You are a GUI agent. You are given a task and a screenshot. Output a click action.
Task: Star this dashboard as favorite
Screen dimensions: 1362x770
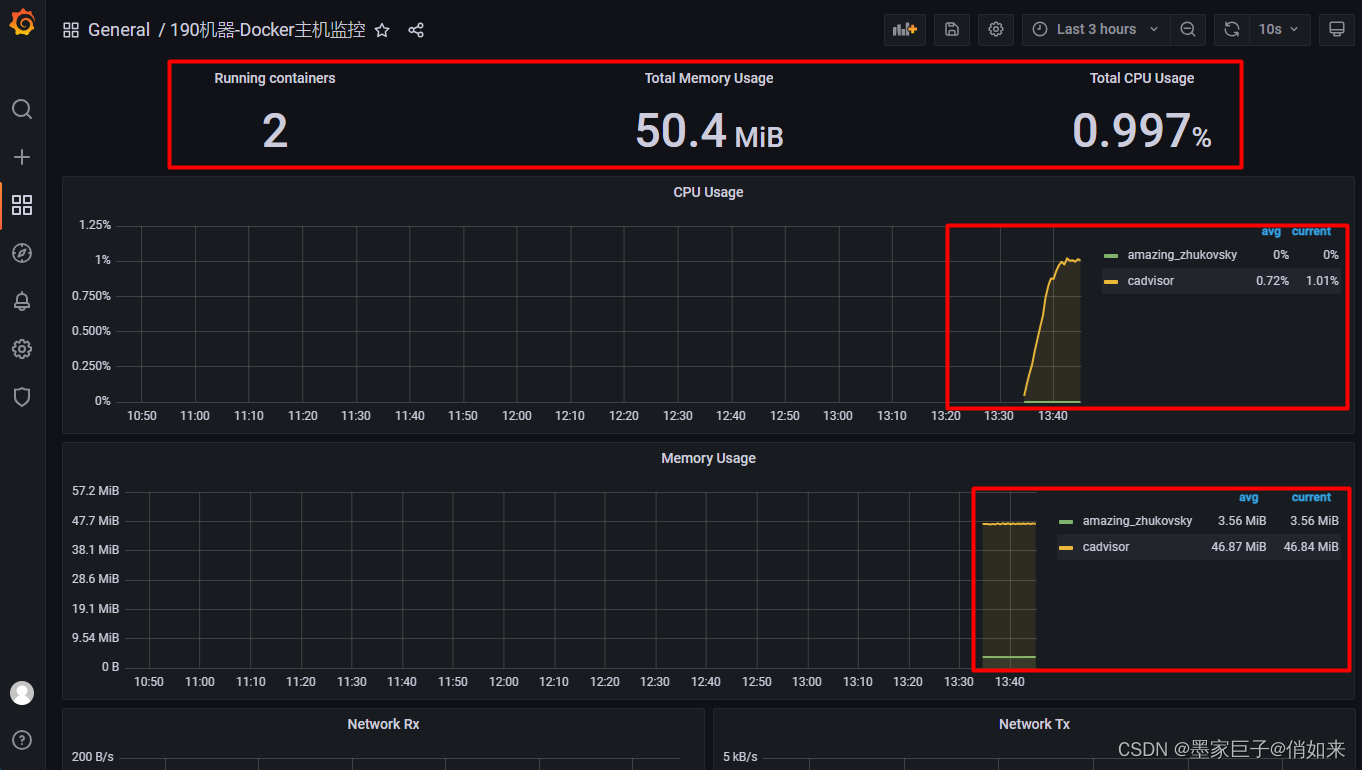pos(382,30)
